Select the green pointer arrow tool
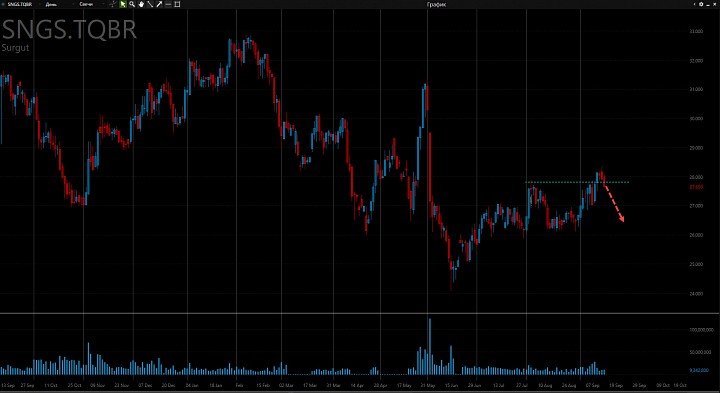Screen dimensions: 720x393 pyautogui.click(x=123, y=4)
